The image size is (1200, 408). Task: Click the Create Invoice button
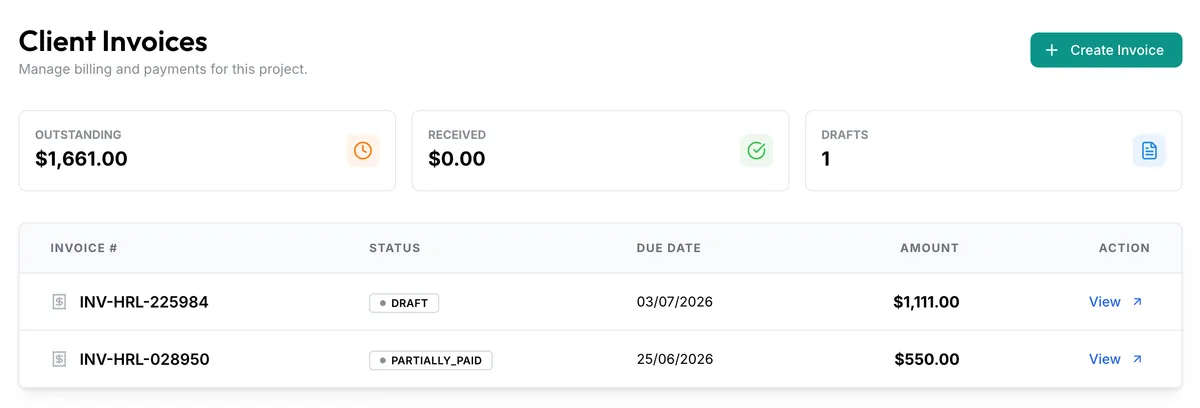1106,50
